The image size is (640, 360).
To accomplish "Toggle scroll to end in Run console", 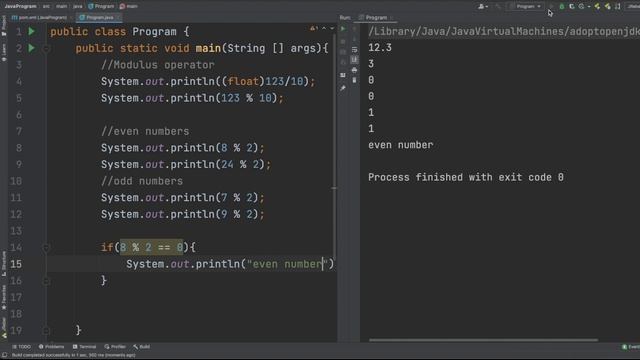I will point(354,60).
